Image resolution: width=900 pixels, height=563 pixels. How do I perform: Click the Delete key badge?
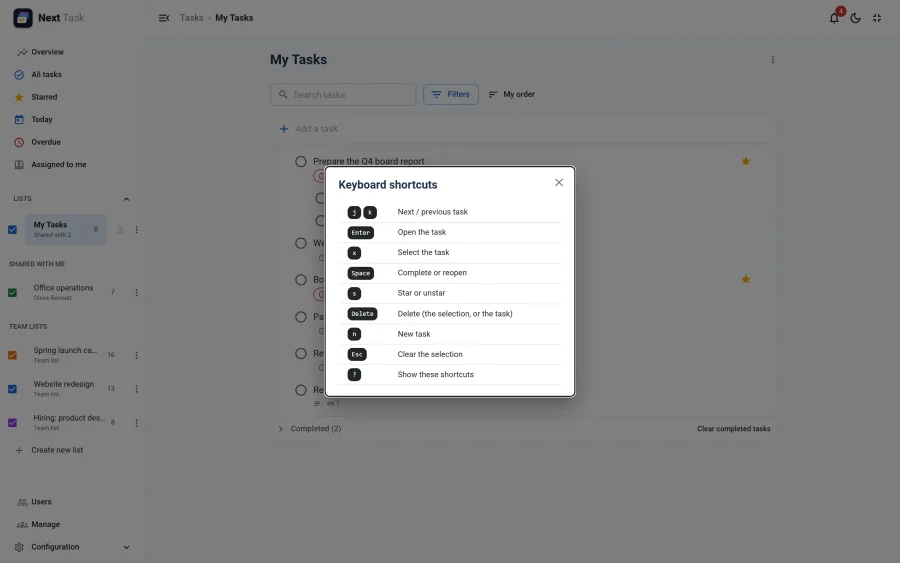point(362,314)
